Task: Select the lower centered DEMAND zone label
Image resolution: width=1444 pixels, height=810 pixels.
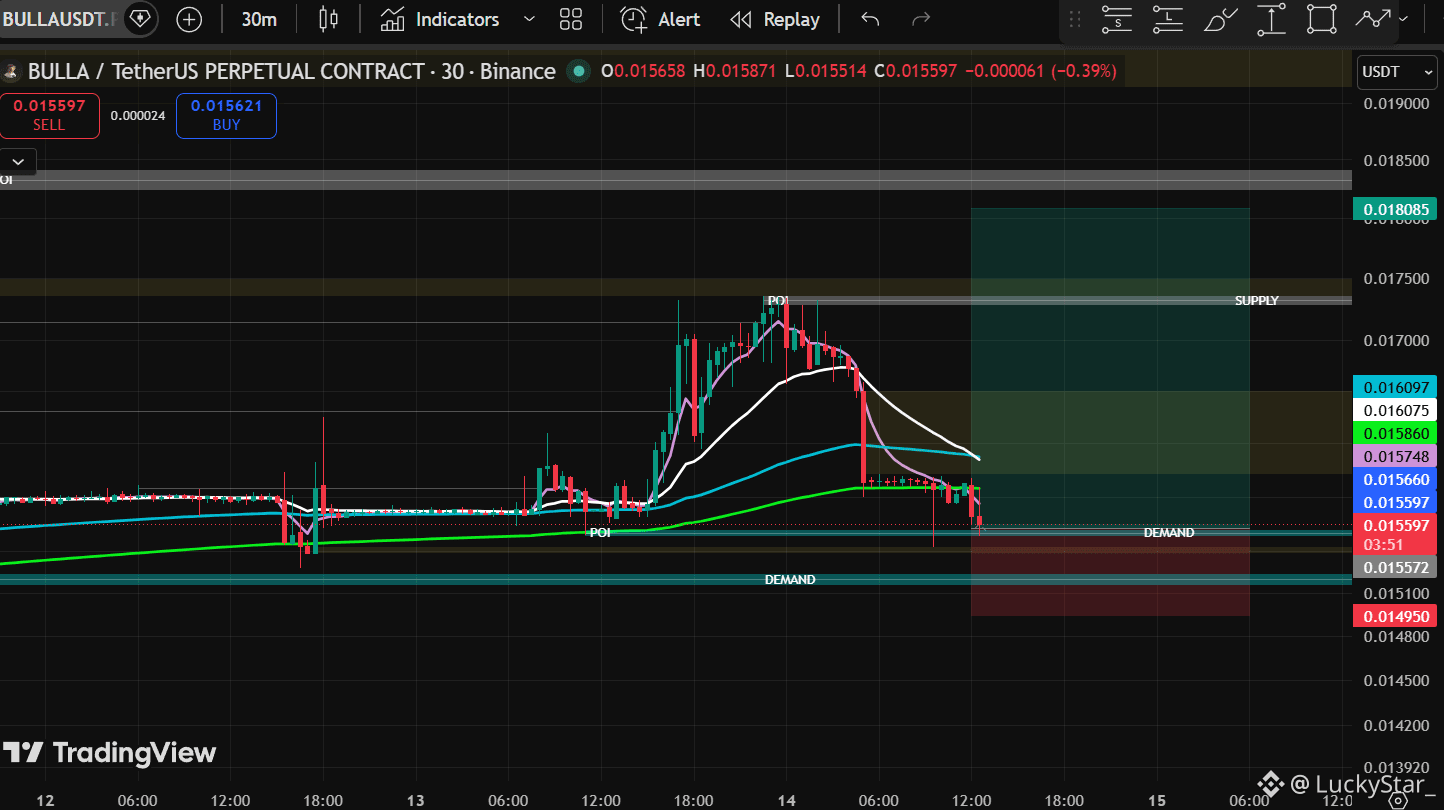Action: pos(790,579)
